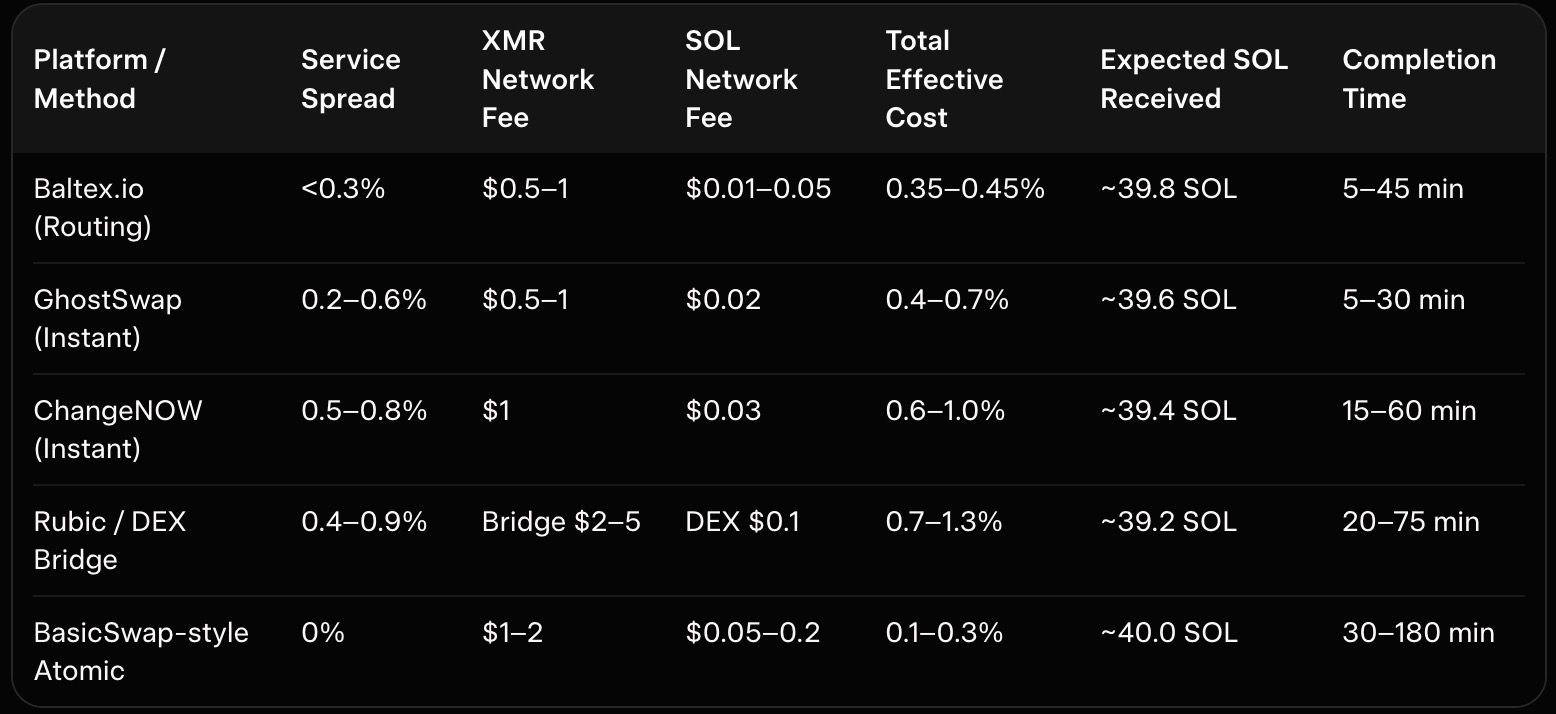Click the SOL Network Fee header

pyautogui.click(x=741, y=79)
